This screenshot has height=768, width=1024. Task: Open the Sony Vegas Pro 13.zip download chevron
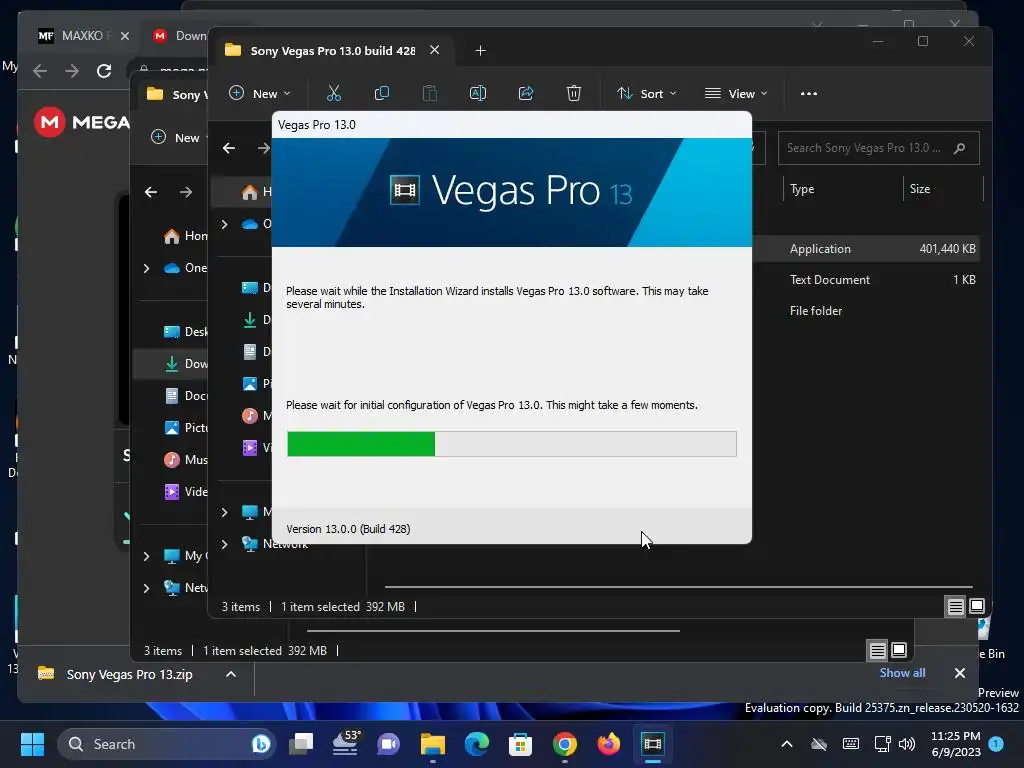[x=231, y=674]
